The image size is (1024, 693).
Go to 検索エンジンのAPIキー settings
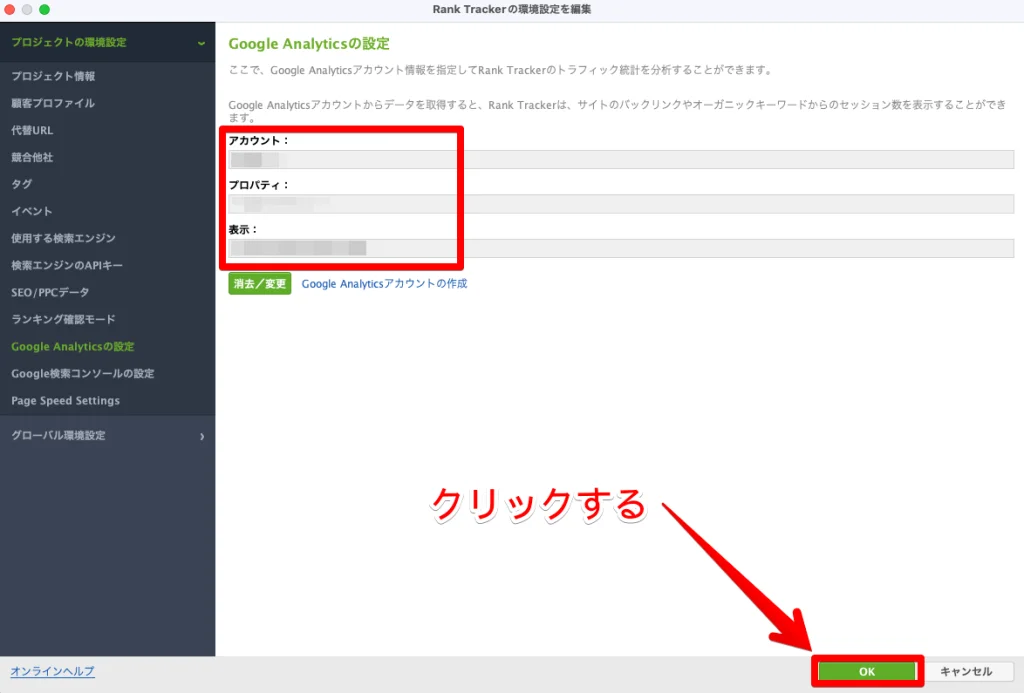click(x=67, y=265)
